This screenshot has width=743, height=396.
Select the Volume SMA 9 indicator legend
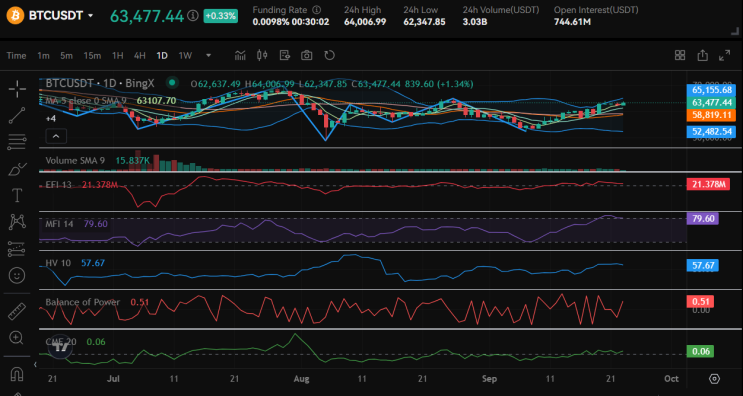(x=75, y=161)
